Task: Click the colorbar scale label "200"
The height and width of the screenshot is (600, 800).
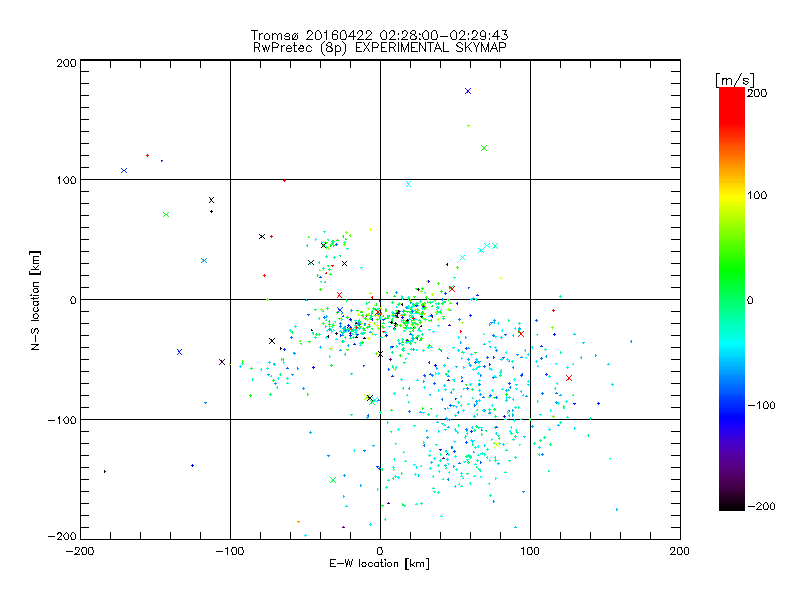Action: click(x=757, y=93)
